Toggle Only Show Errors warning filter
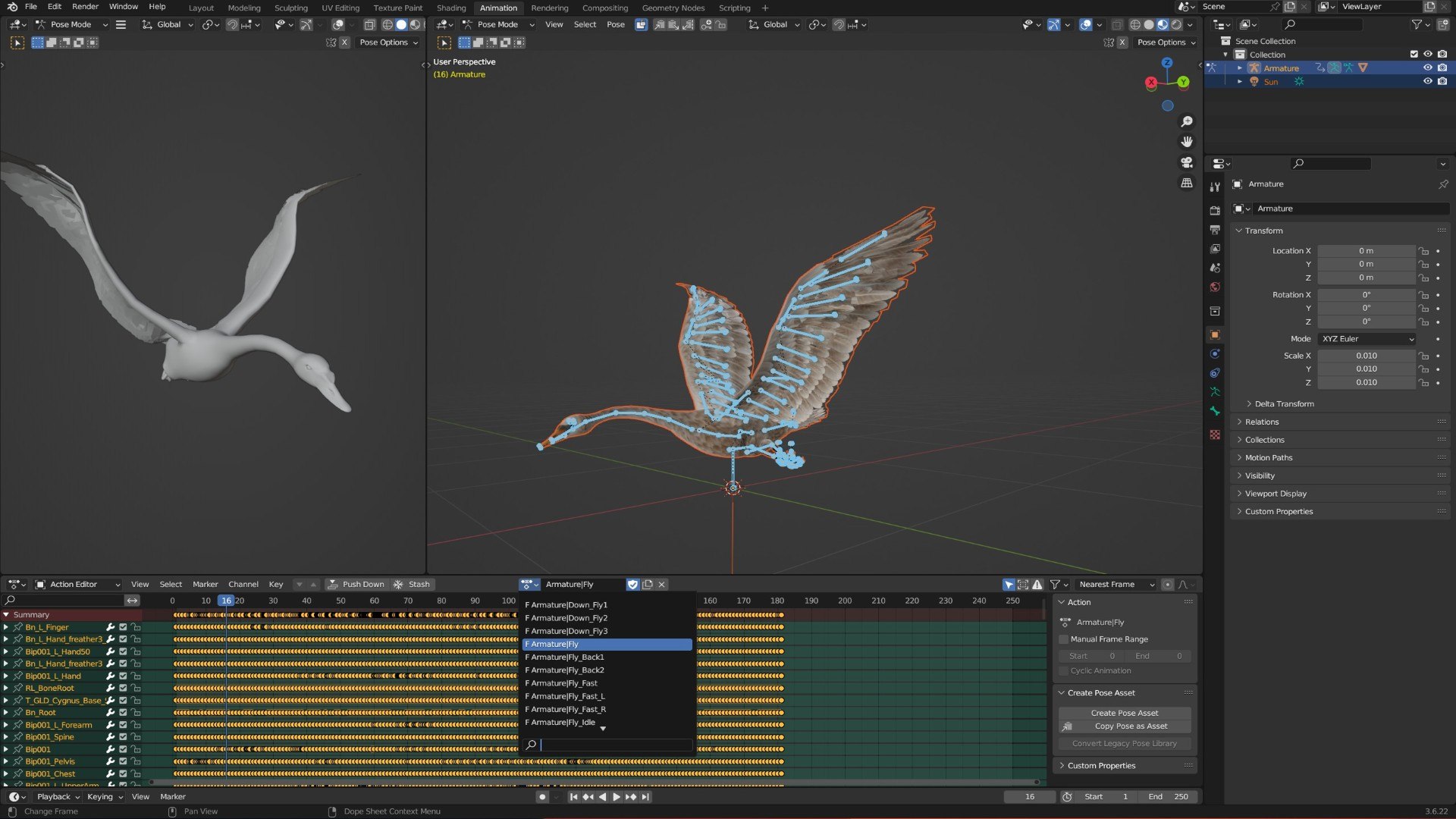This screenshot has width=1456, height=819. (1037, 585)
